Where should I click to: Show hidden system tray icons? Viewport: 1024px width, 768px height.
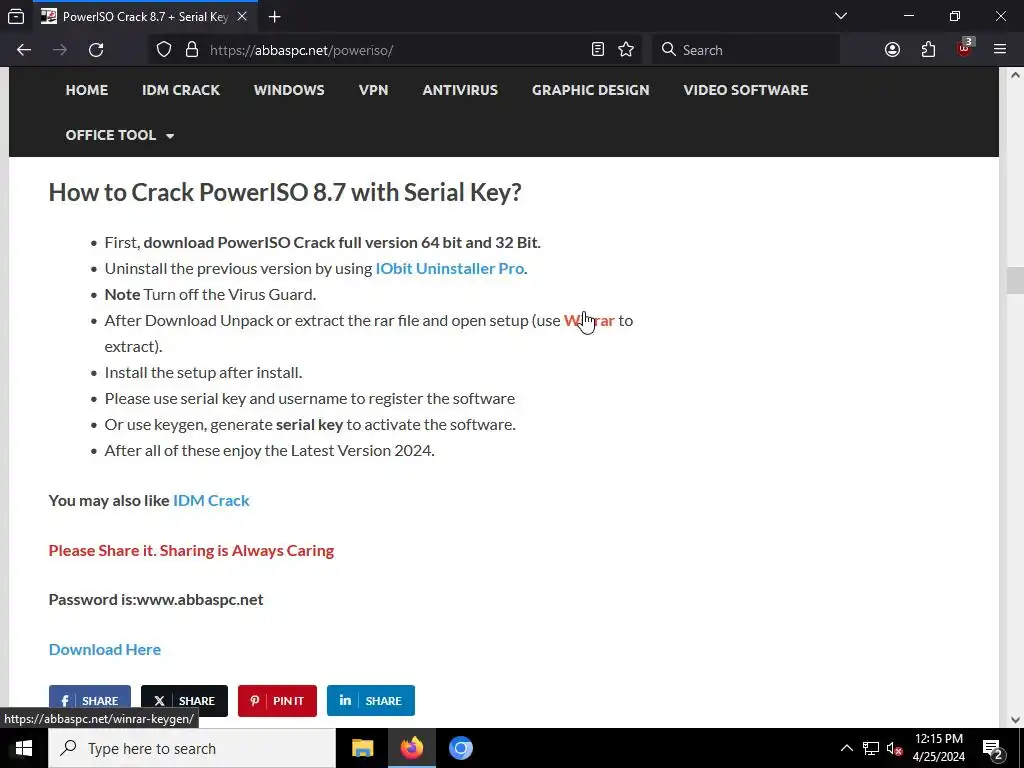tap(846, 748)
